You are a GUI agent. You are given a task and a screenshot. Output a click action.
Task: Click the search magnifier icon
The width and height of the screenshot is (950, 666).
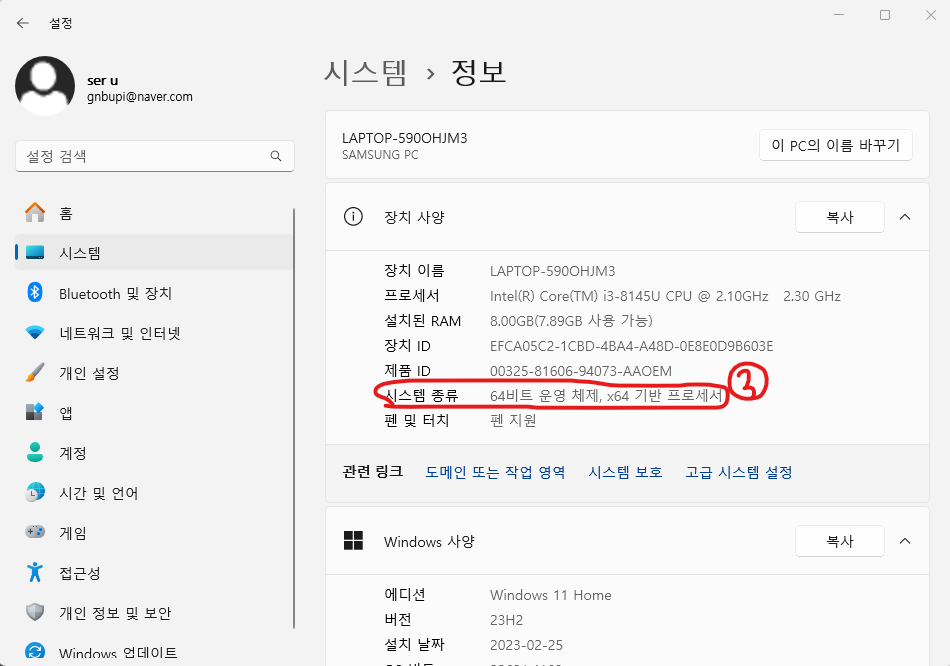276,156
